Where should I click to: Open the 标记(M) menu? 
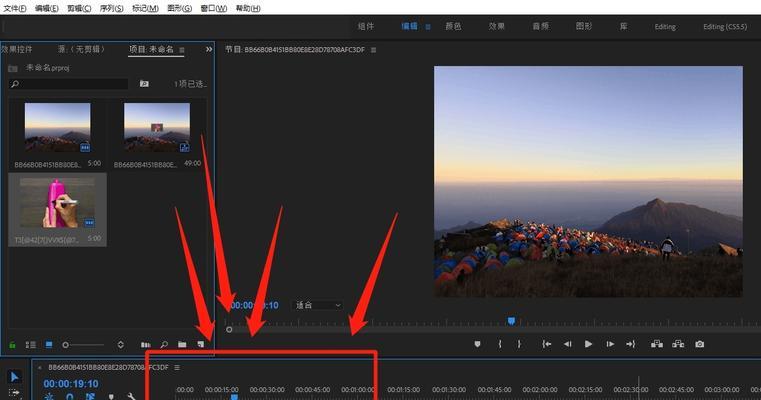tap(145, 8)
